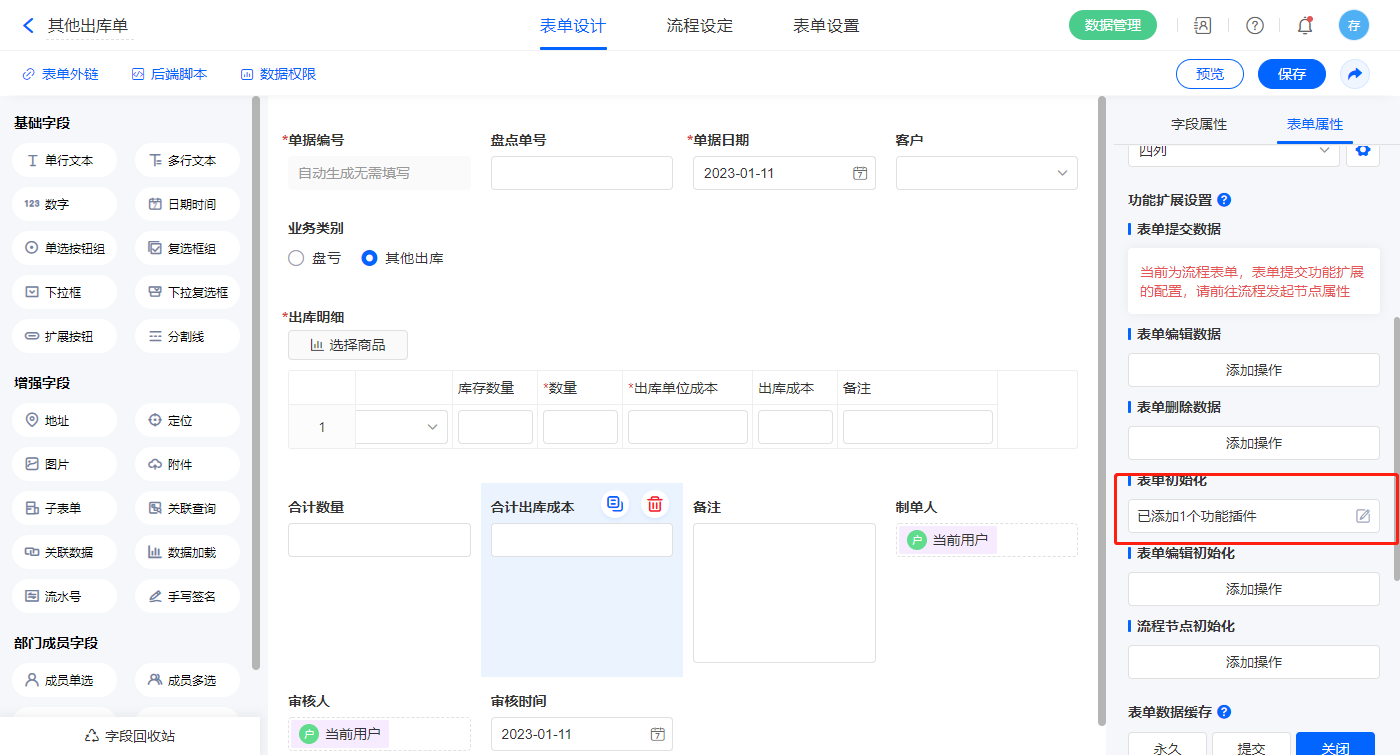Screen dimensions: 1400x755
Task: Click the calendar icon in 单据日期 field
Action: [x=859, y=173]
